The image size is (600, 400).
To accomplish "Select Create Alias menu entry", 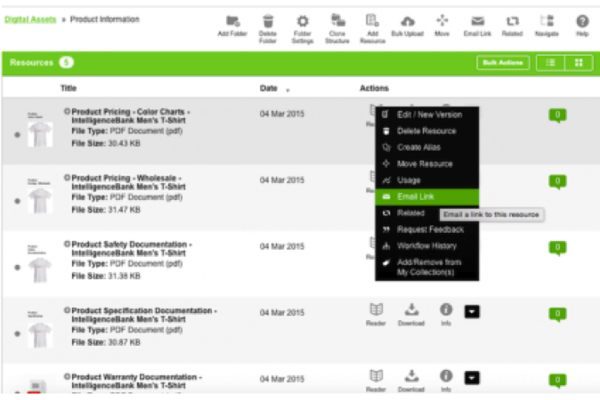I will [427, 147].
